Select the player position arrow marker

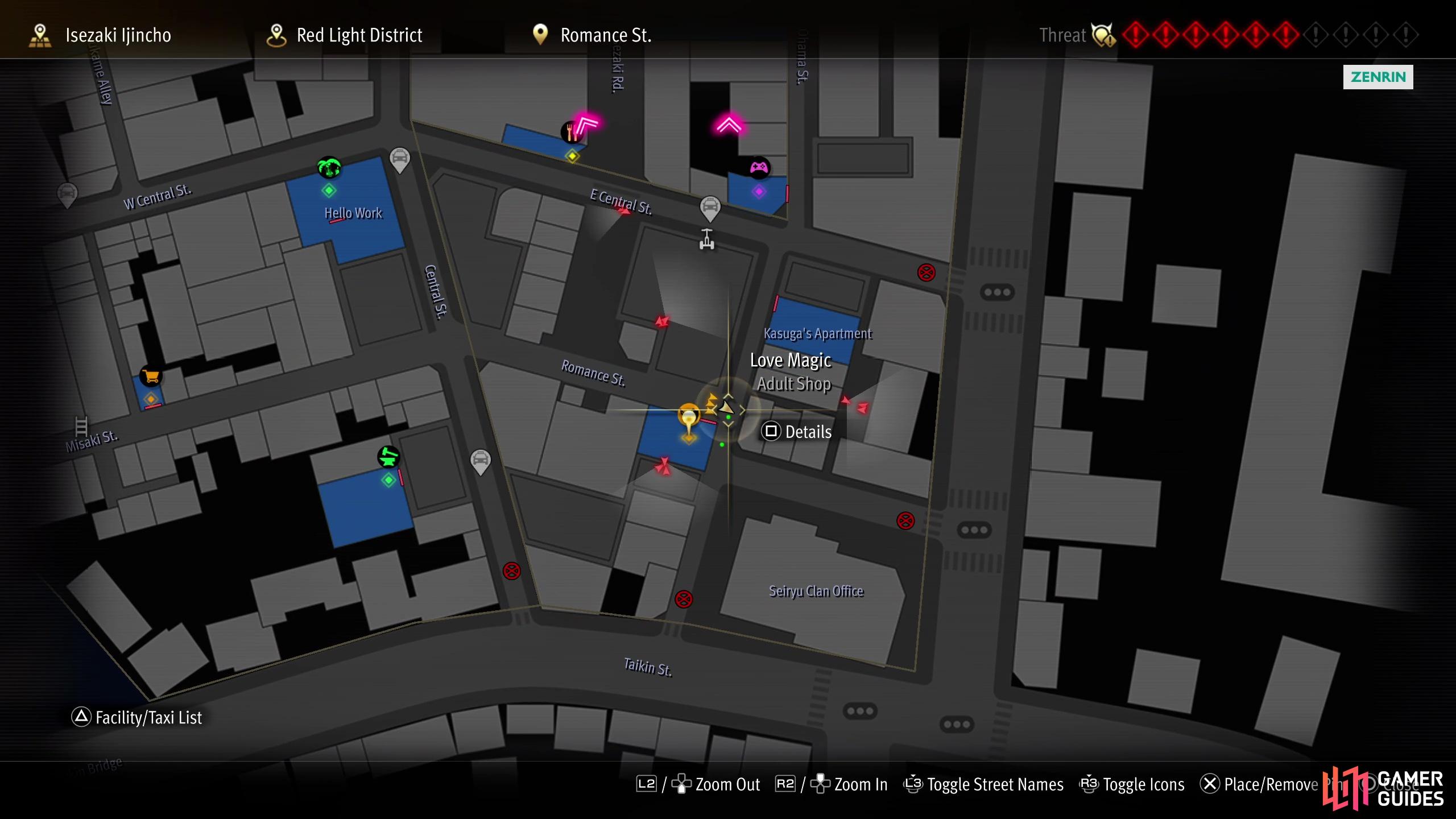(727, 407)
